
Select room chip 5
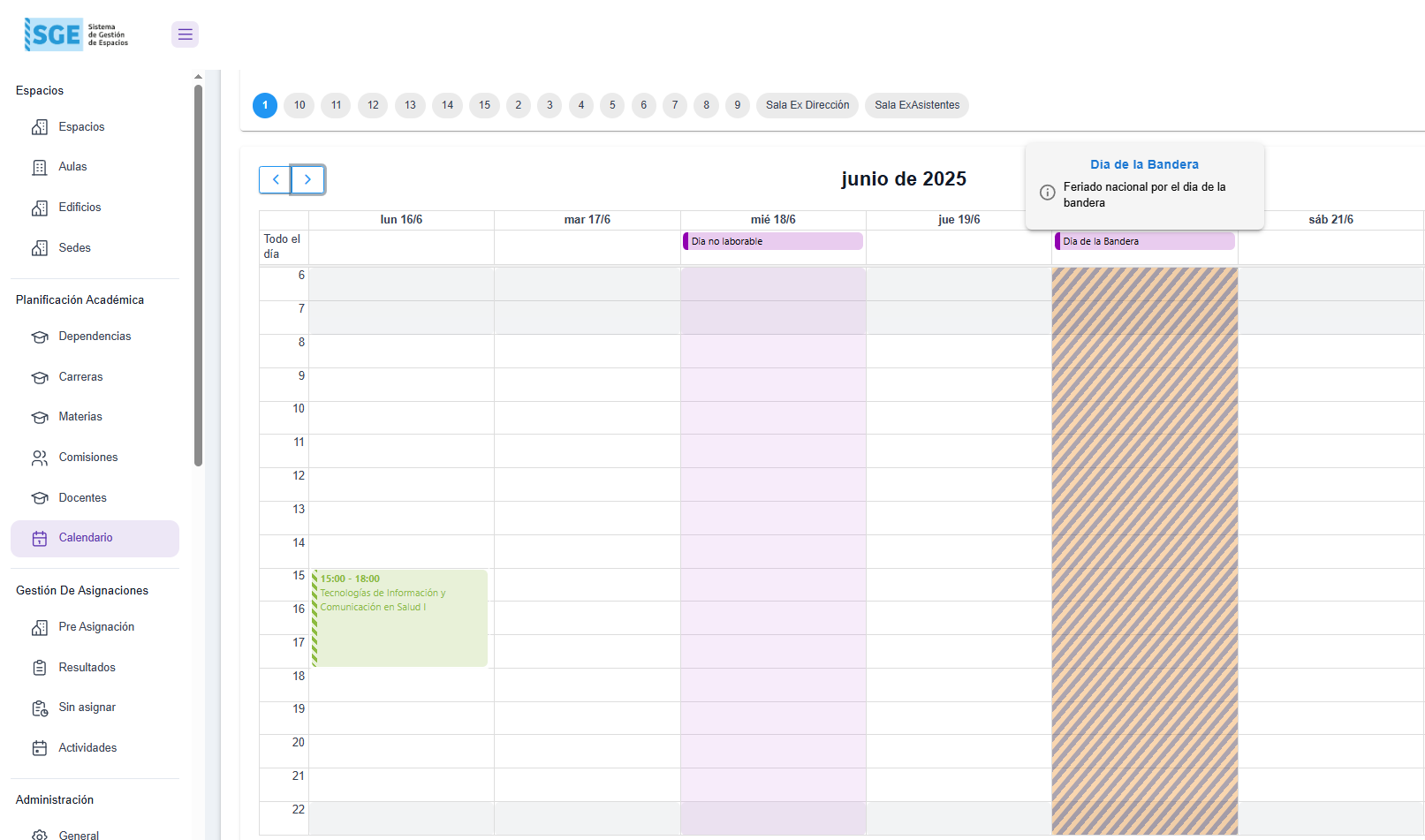(x=612, y=105)
